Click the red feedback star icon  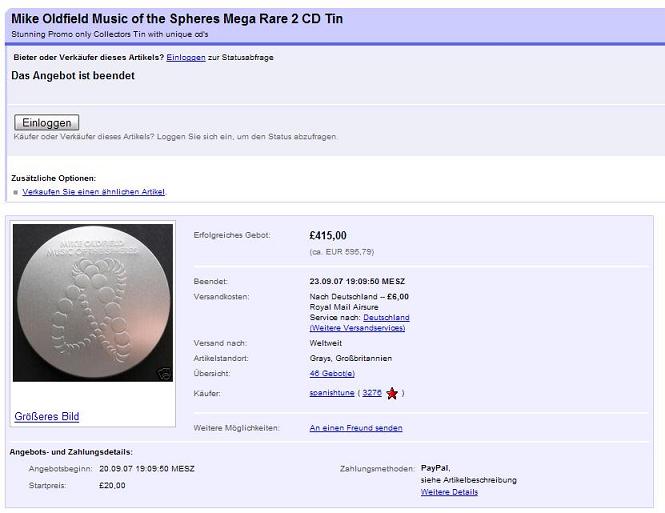(392, 394)
